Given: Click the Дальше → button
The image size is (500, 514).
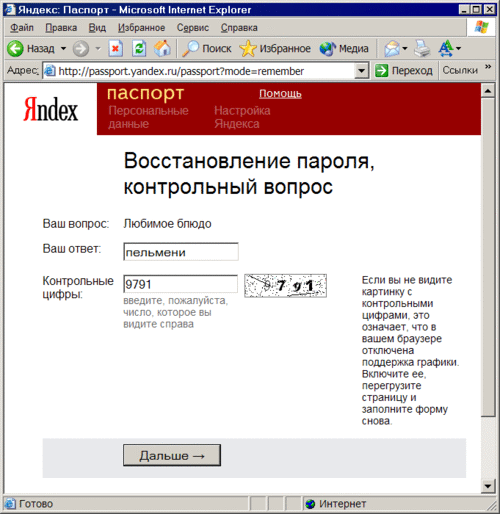Looking at the screenshot, I should click(x=172, y=455).
